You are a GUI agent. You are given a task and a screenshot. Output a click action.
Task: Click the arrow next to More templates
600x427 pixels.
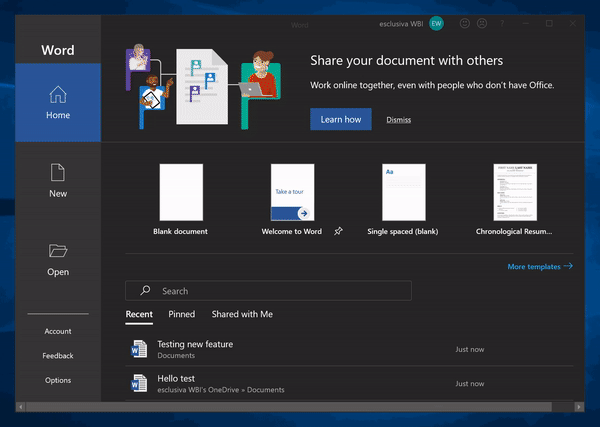(568, 266)
